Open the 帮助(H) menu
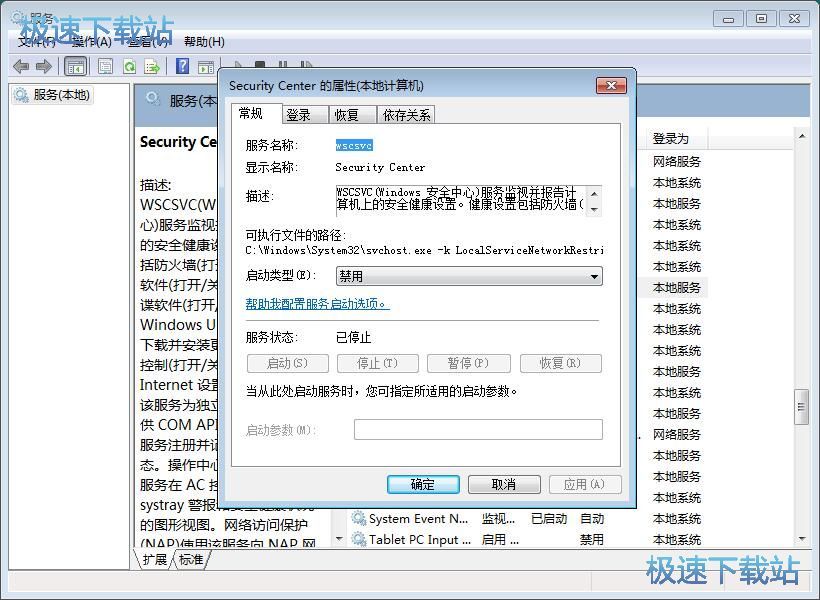This screenshot has height=600, width=820. pos(204,41)
